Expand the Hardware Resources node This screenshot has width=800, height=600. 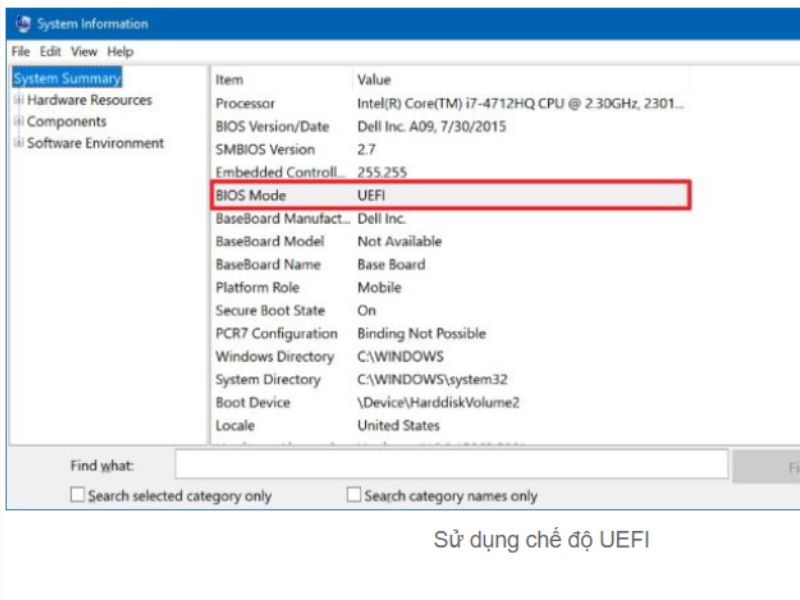point(18,99)
